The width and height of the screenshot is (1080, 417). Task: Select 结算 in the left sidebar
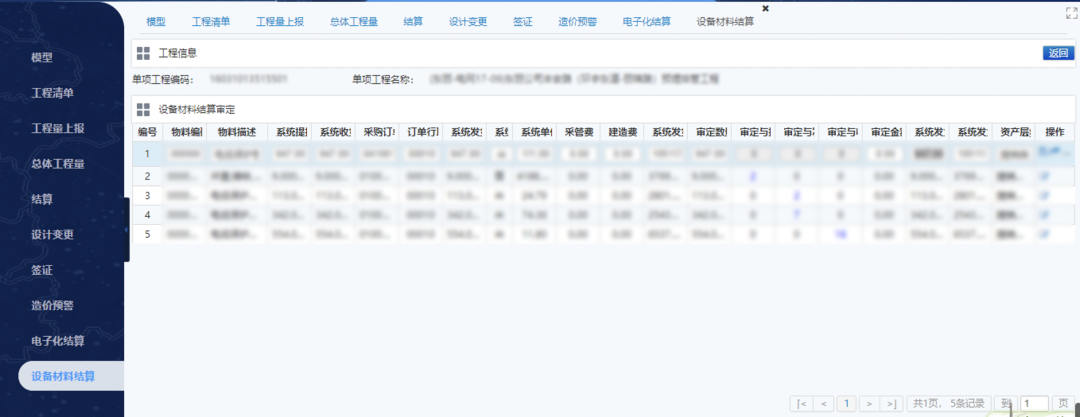pyautogui.click(x=42, y=200)
